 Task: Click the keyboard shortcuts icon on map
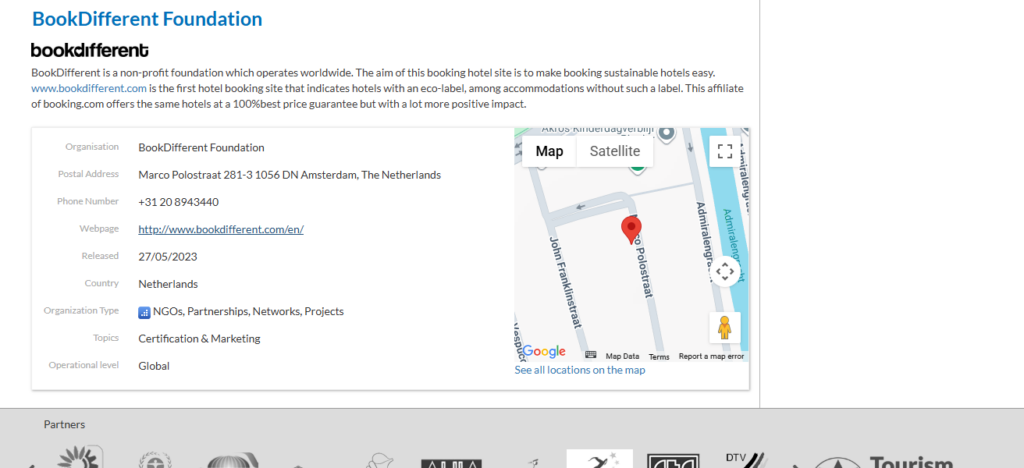[x=591, y=356]
